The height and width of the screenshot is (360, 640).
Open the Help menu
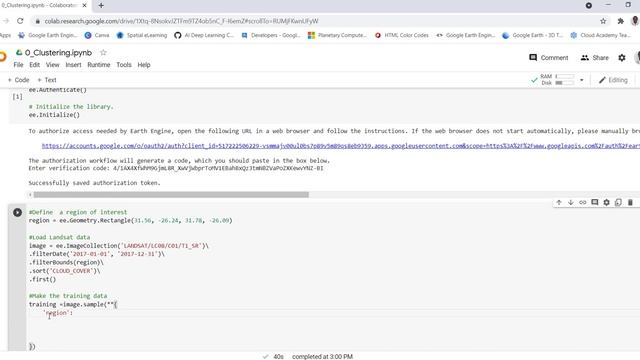tap(144, 65)
